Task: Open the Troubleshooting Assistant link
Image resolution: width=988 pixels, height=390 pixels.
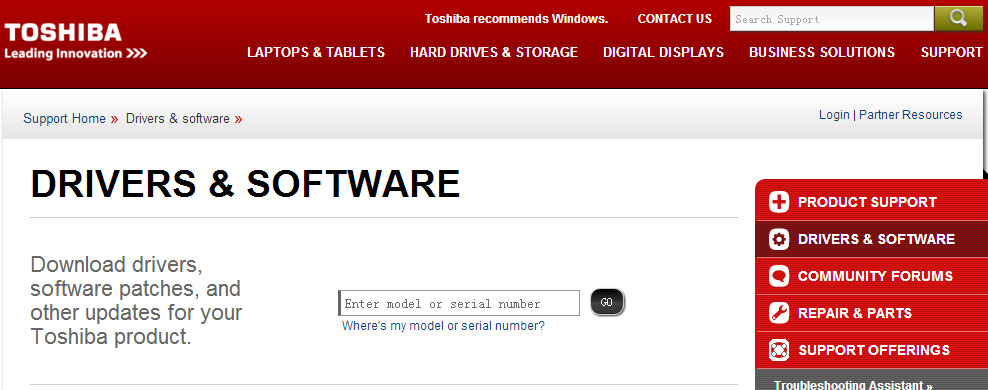Action: coord(853,384)
